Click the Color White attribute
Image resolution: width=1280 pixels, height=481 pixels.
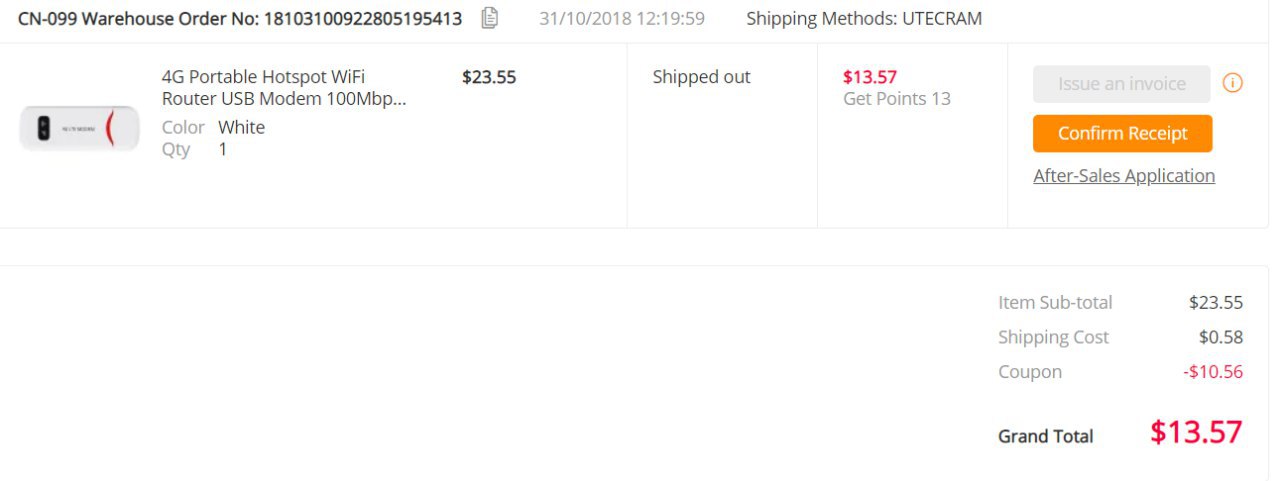[213, 127]
